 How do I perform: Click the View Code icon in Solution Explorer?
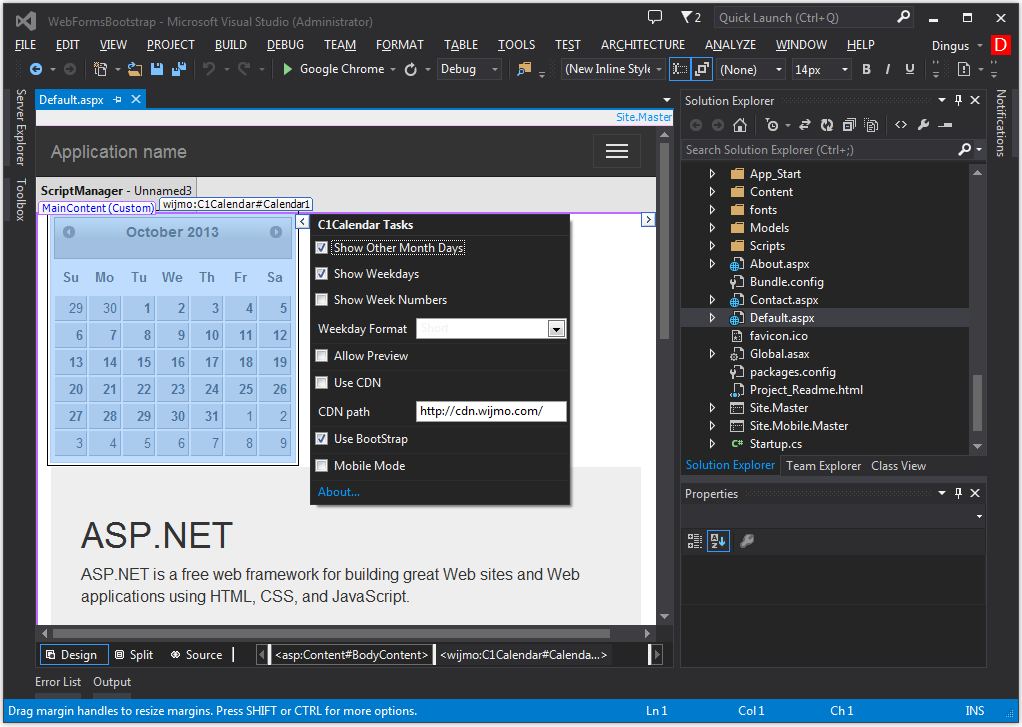pos(901,125)
